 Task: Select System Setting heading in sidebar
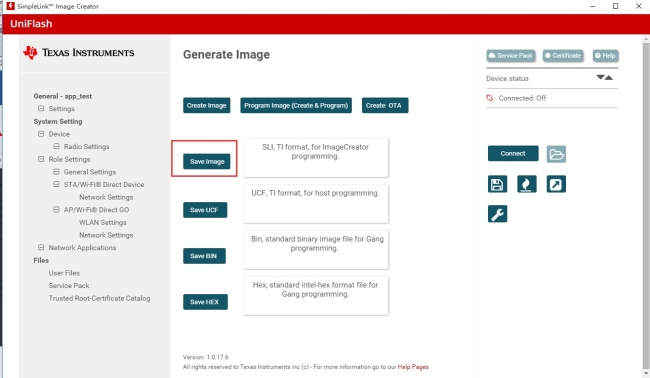58,121
